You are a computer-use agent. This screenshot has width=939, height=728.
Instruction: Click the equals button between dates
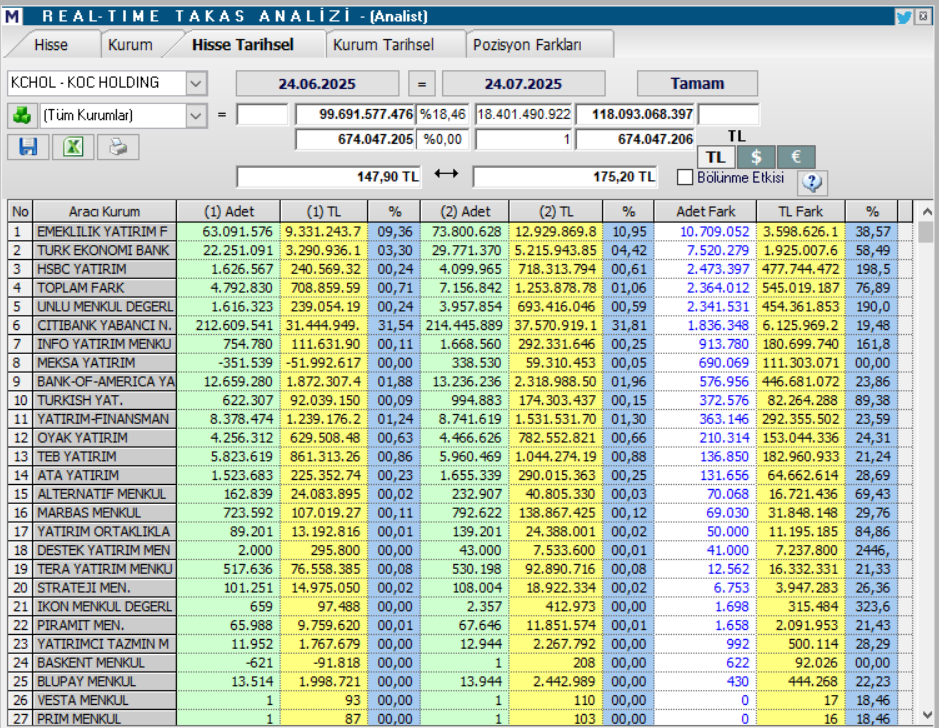[x=422, y=83]
